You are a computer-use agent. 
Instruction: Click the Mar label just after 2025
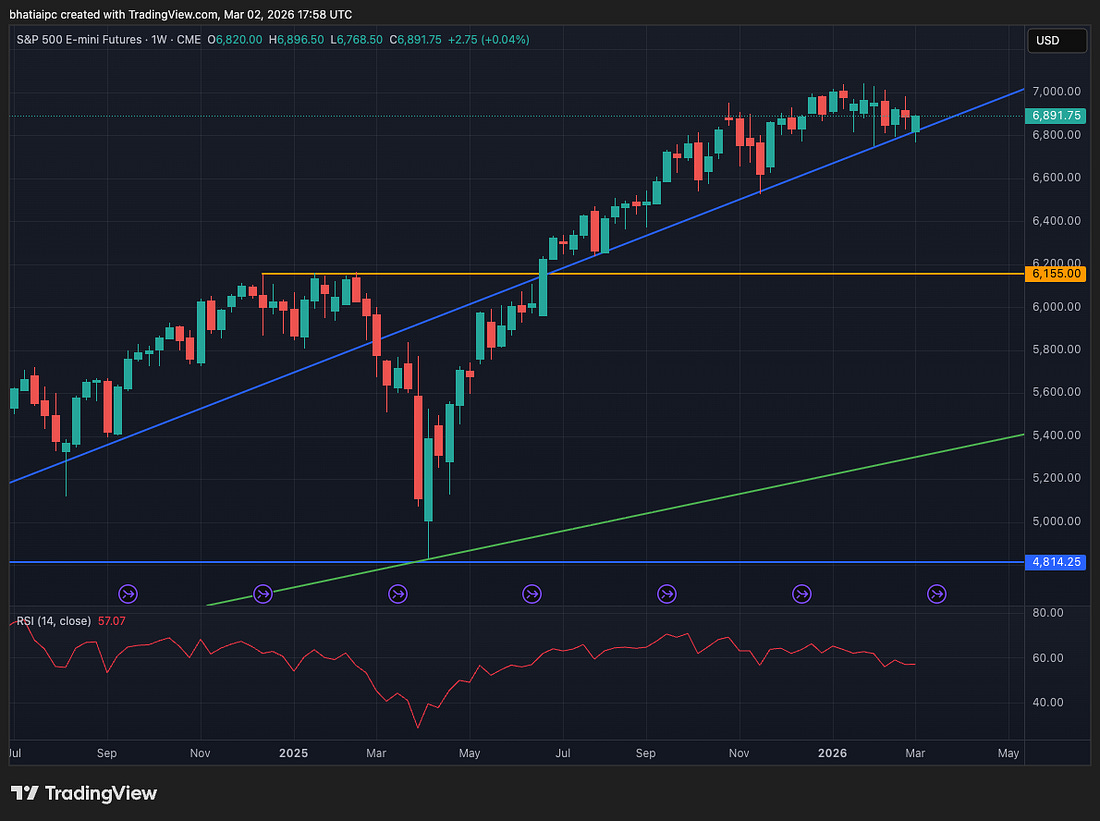point(376,753)
